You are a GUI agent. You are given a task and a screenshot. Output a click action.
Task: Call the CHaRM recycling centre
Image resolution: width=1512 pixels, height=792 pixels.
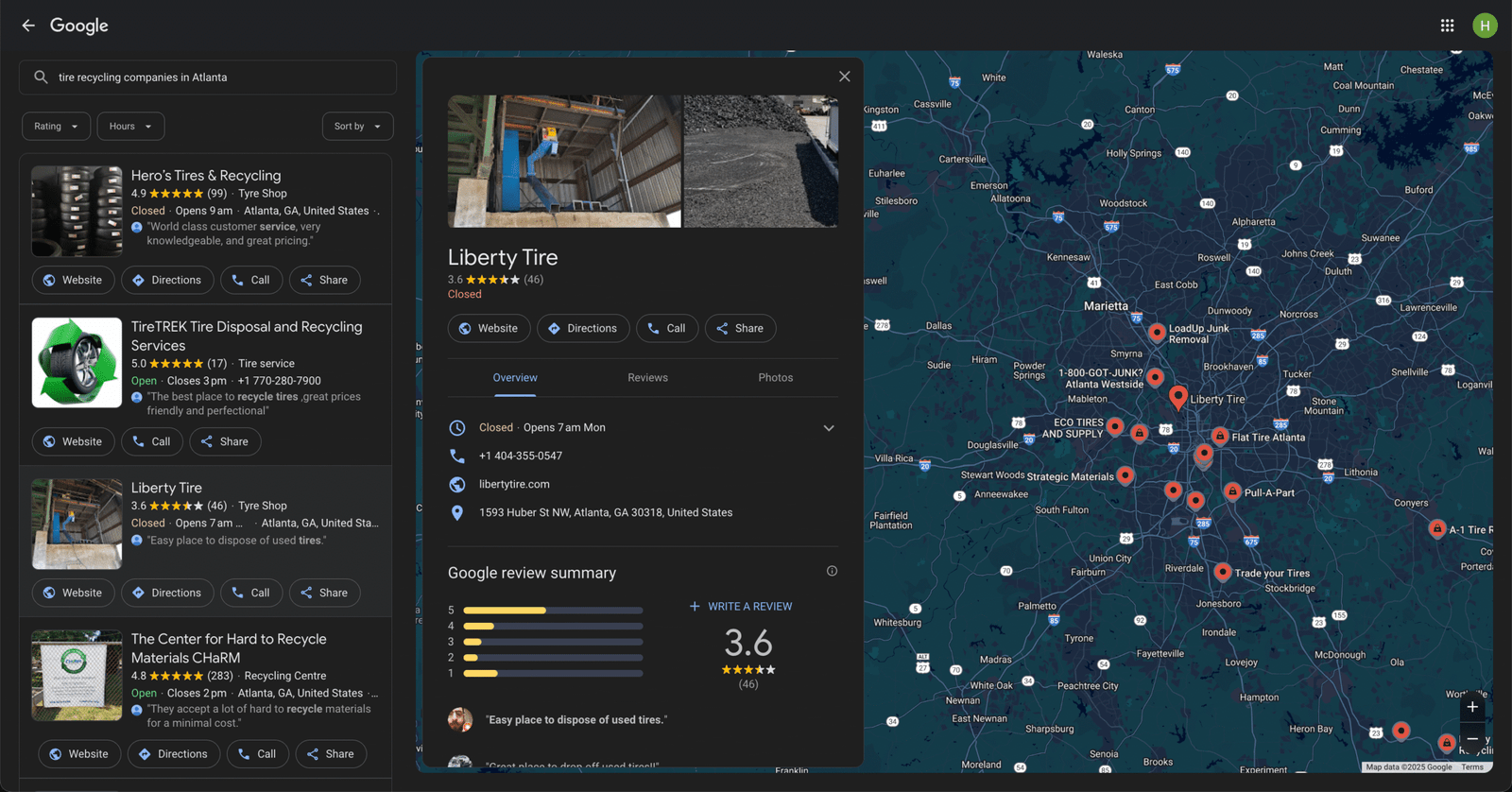(258, 753)
